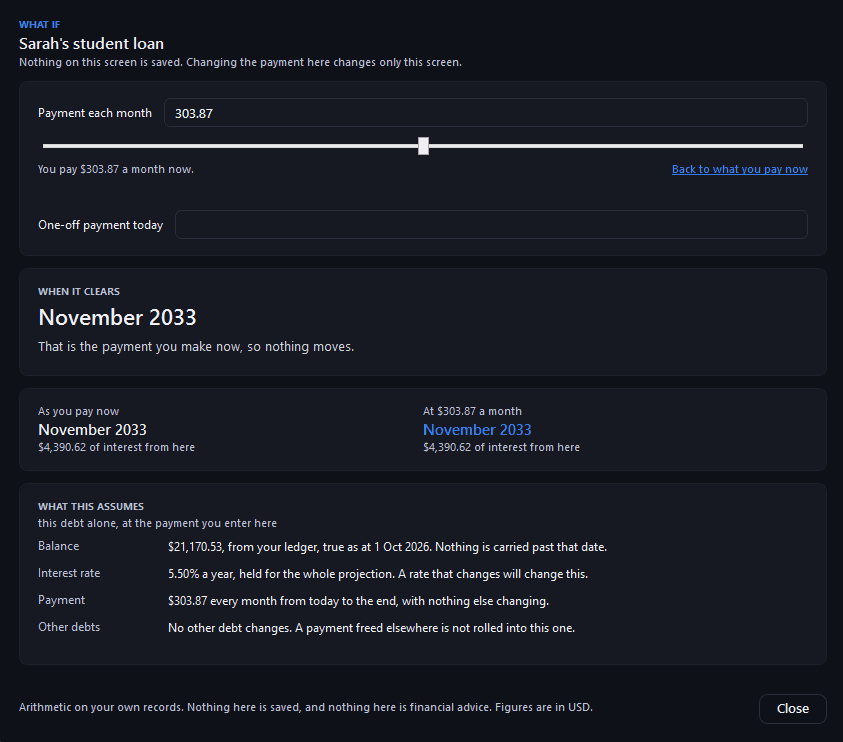Click Back to what you pay now link
Image resolution: width=843 pixels, height=742 pixels.
point(739,169)
